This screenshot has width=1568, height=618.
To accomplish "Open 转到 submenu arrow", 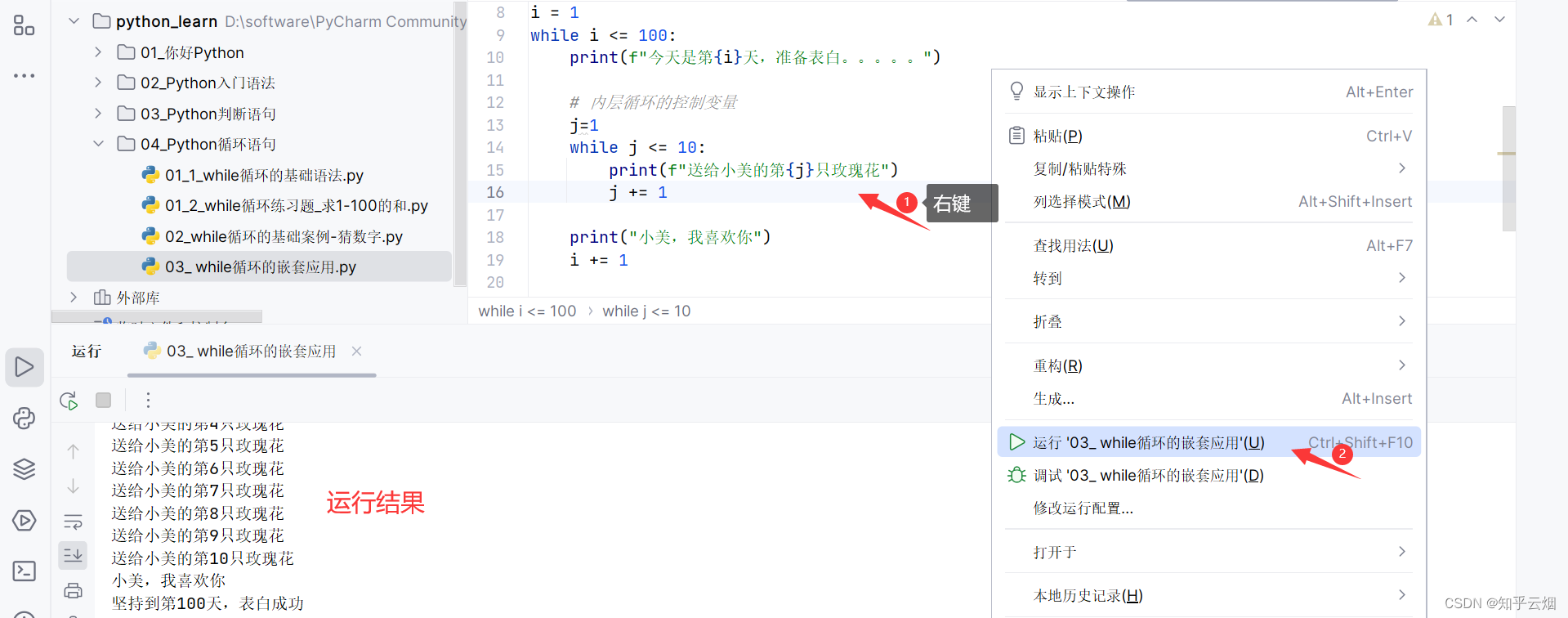I will click(x=1402, y=278).
